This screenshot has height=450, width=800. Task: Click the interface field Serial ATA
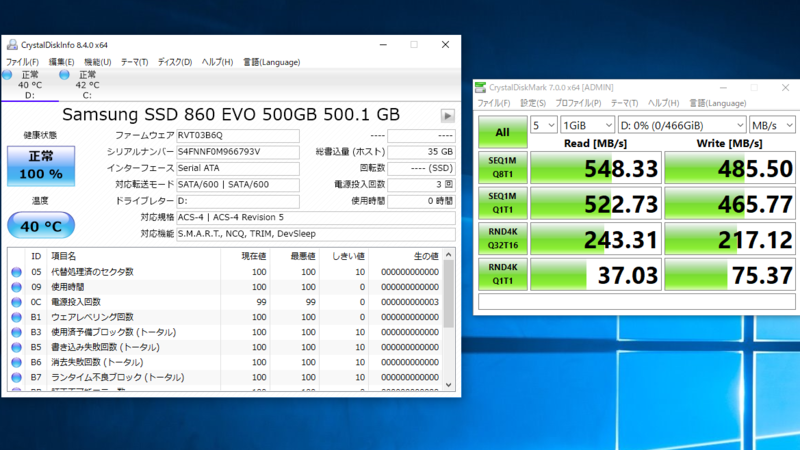(x=238, y=168)
